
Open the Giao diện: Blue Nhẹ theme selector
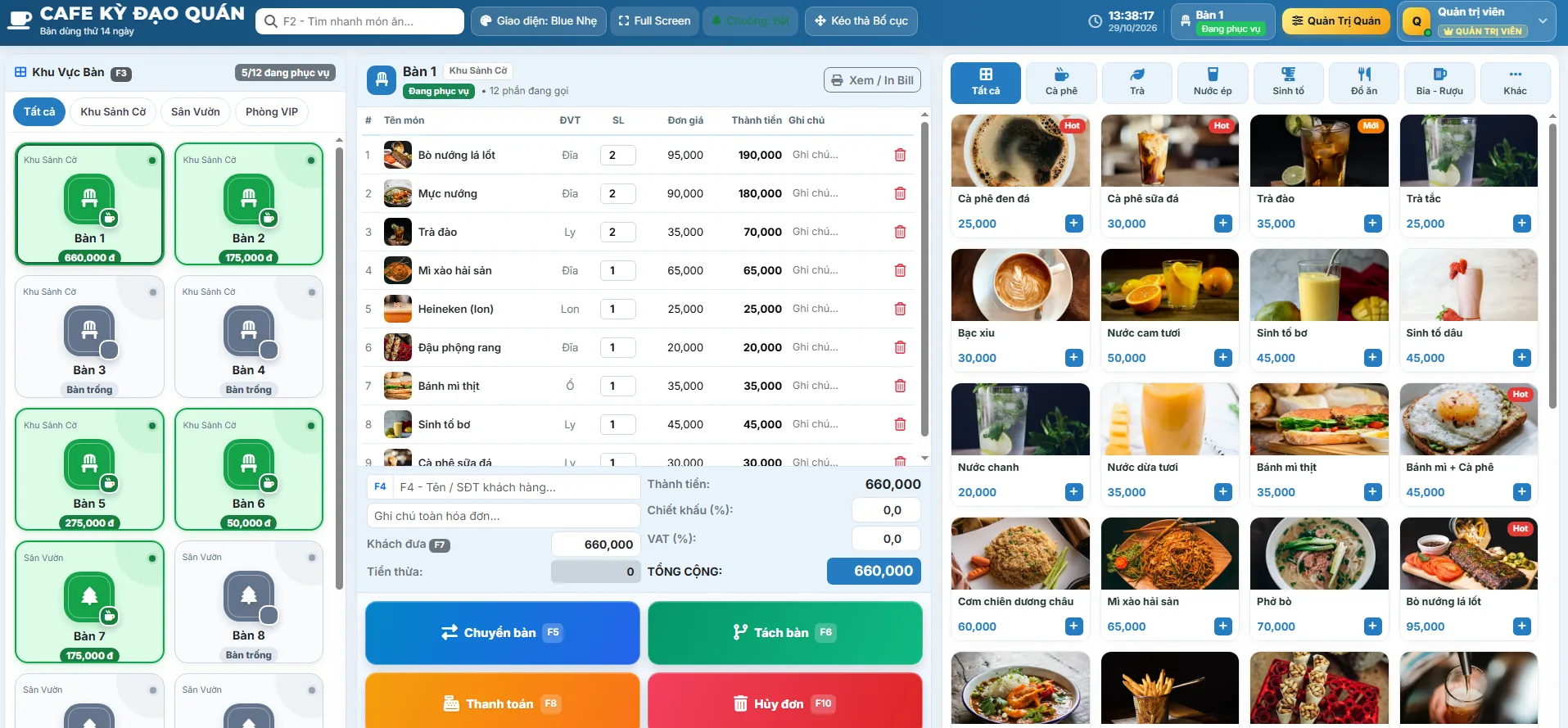pyautogui.click(x=539, y=20)
